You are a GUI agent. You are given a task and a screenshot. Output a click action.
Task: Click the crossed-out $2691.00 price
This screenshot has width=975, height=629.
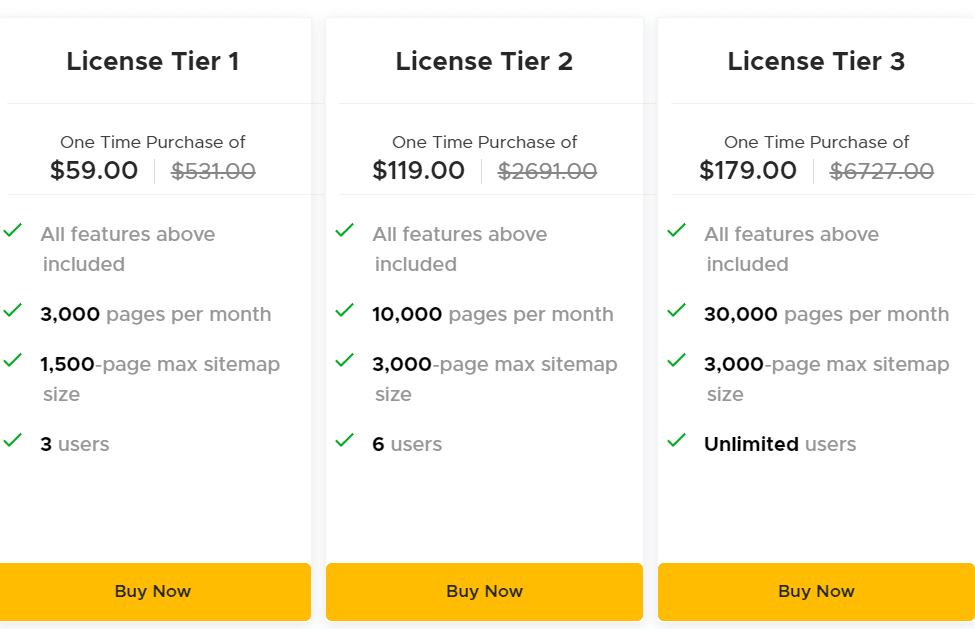pos(548,170)
